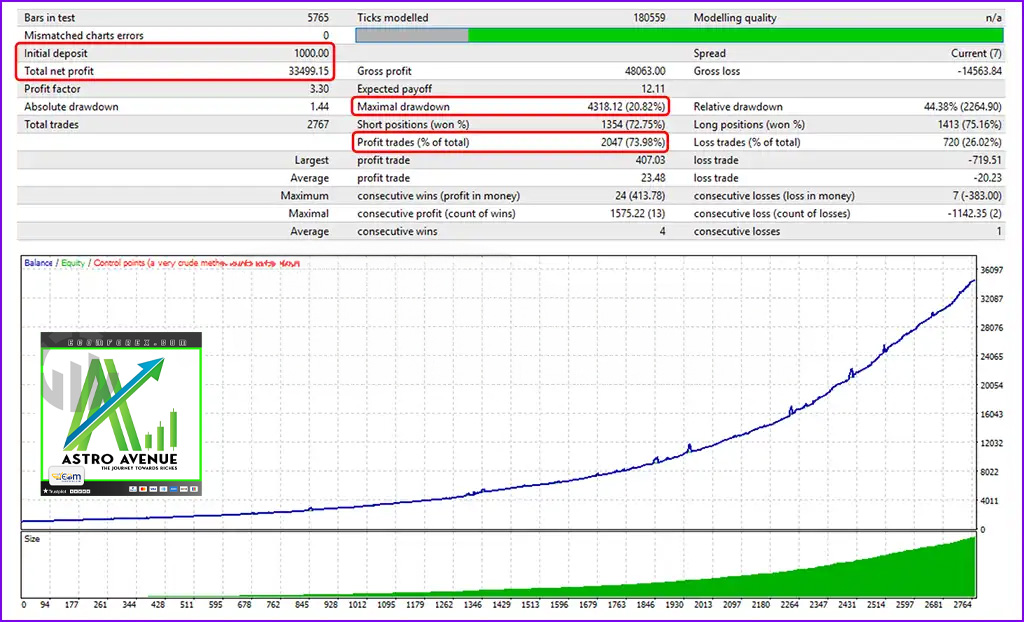The image size is (1024, 622).
Task: Click 'Loss trades (% of total)' label
Action: tap(746, 142)
